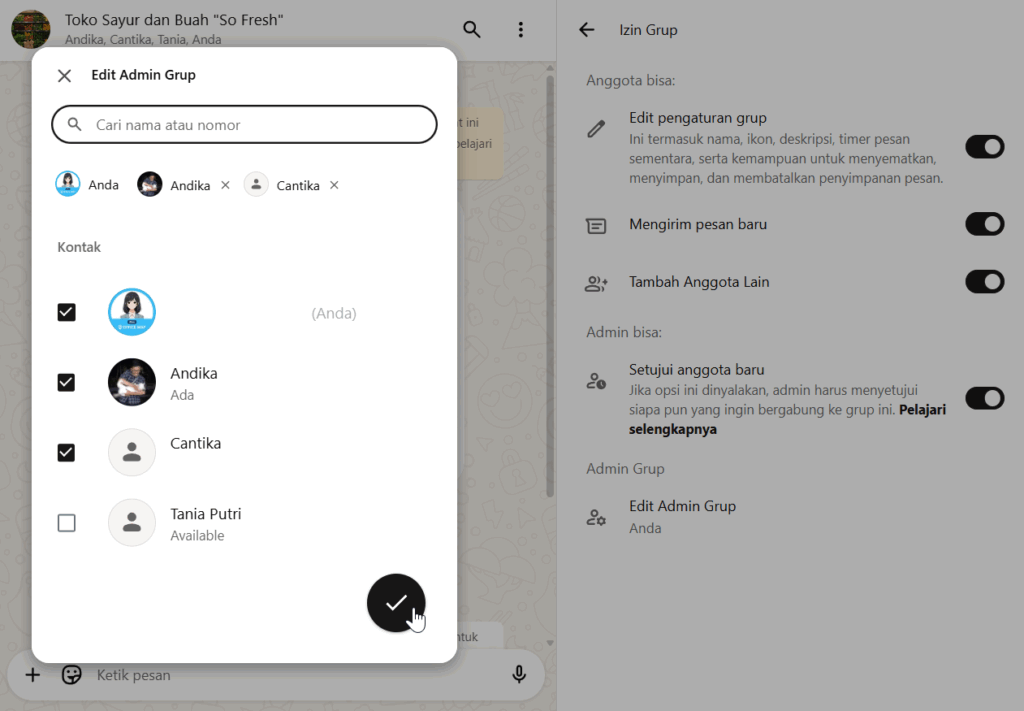Turn off 'Mengirim pesan baru' toggle

[984, 224]
